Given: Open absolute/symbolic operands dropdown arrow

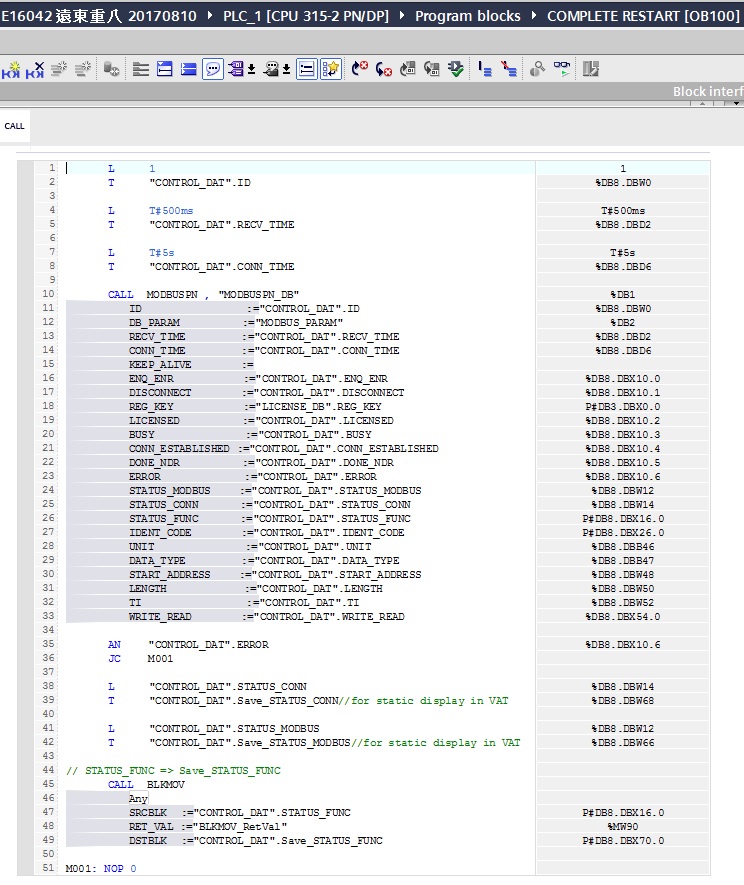Looking at the screenshot, I should tap(250, 70).
